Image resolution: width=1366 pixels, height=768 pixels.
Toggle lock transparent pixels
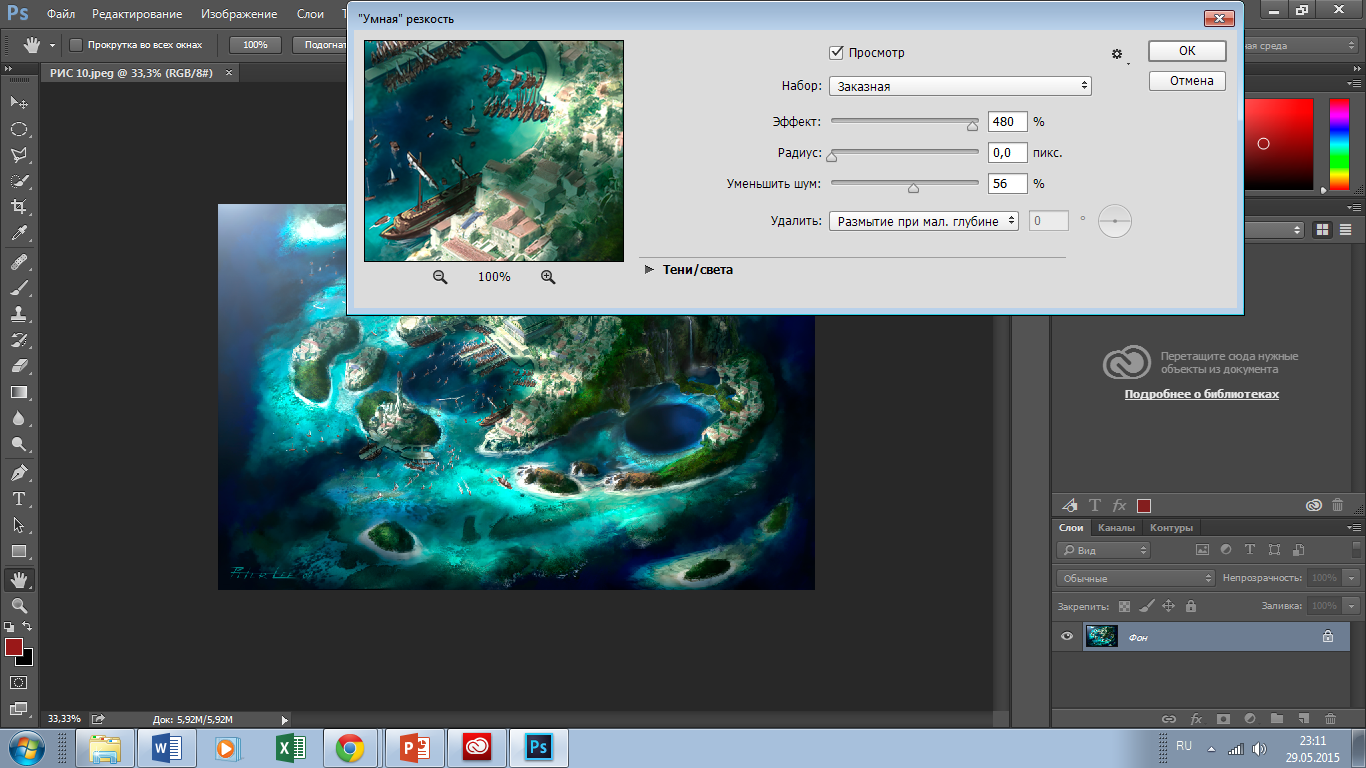pyautogui.click(x=1124, y=606)
